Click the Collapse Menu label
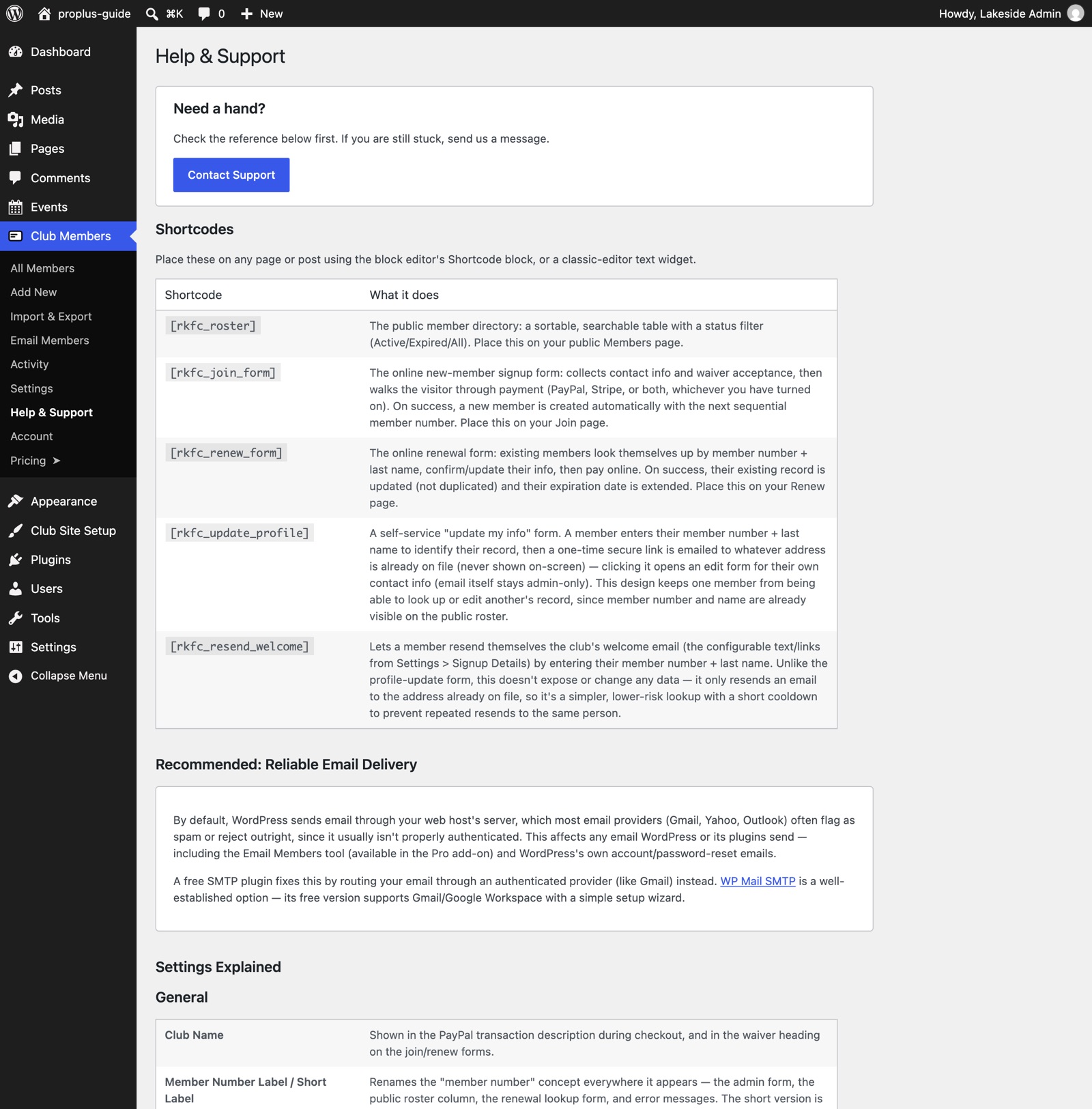The height and width of the screenshot is (1109, 1092). click(x=69, y=676)
